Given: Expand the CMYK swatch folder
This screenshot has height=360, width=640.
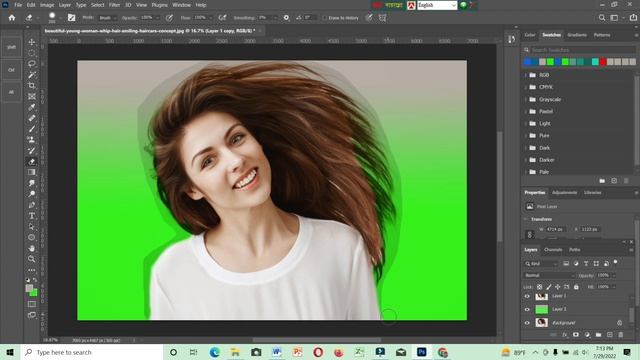Looking at the screenshot, I should [x=525, y=87].
